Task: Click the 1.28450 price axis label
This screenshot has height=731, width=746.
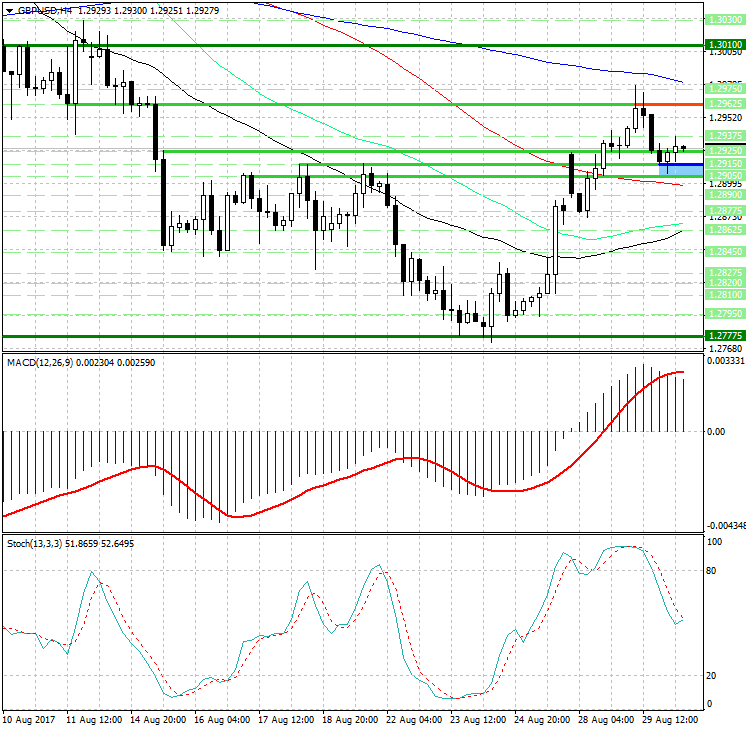Action: point(723,251)
